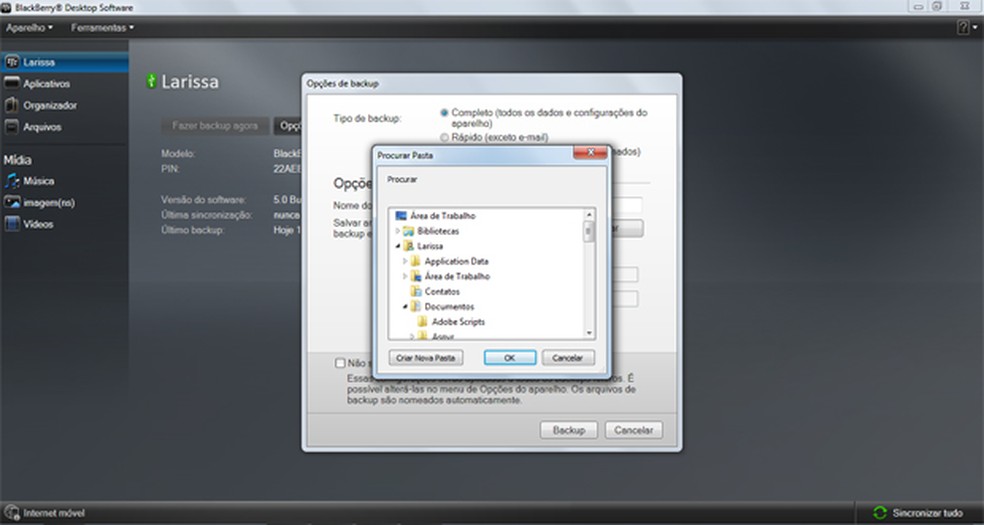
Task: Select Área de Trabalho under Larissa
Action: (x=457, y=276)
